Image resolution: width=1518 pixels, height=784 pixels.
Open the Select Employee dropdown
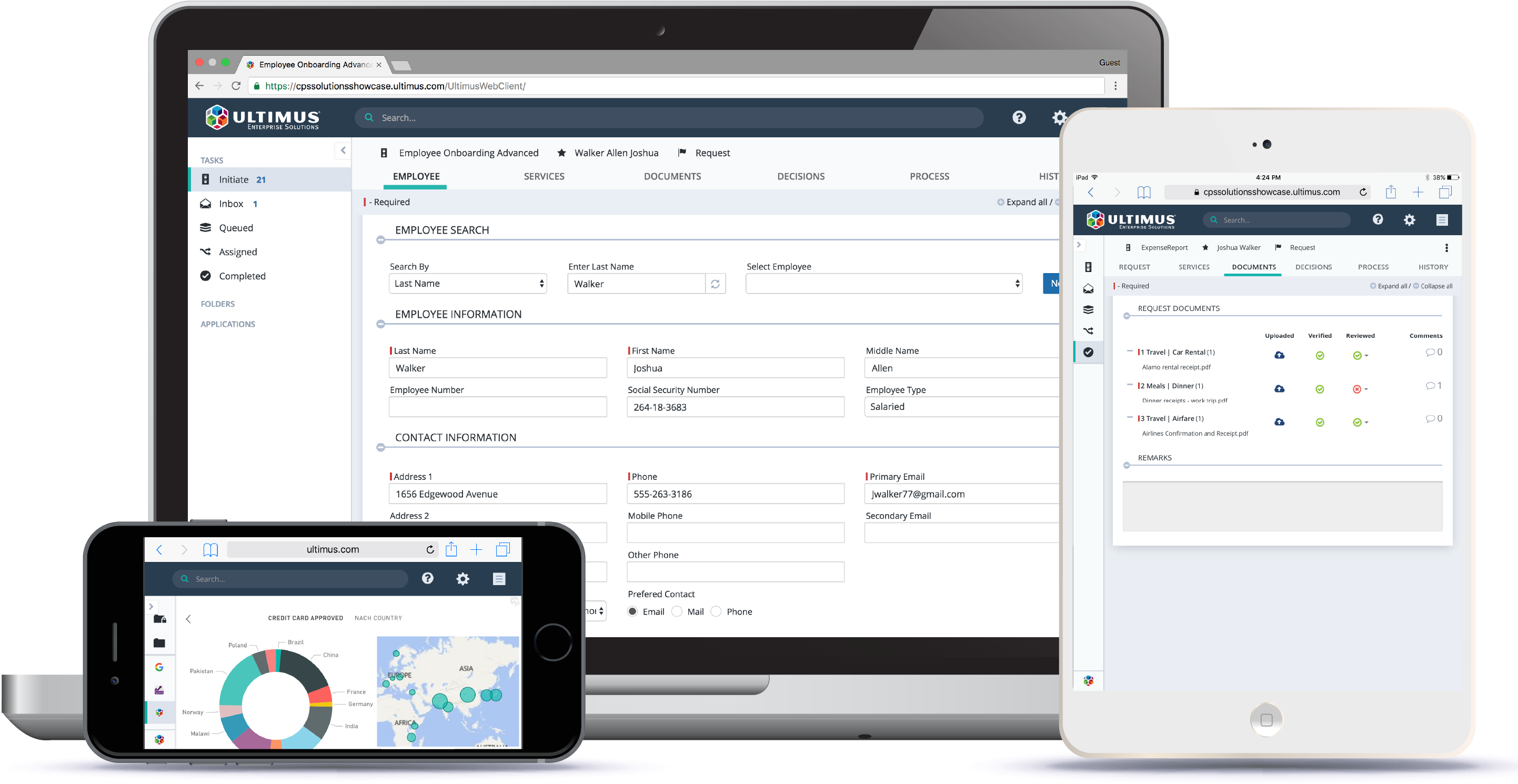pyautogui.click(x=883, y=284)
